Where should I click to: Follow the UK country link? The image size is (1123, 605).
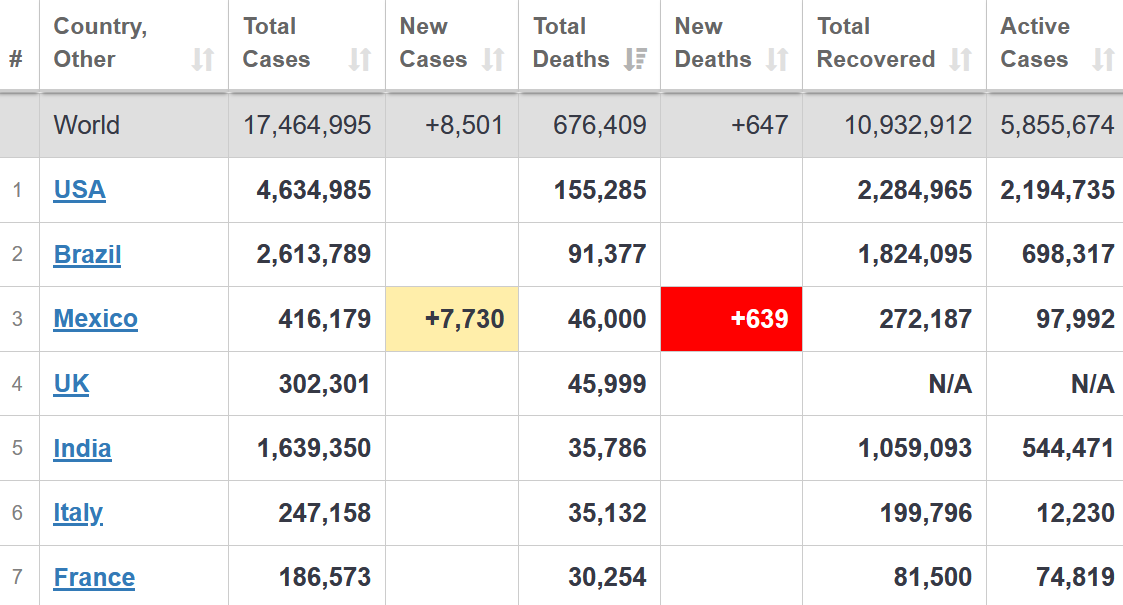pos(71,384)
